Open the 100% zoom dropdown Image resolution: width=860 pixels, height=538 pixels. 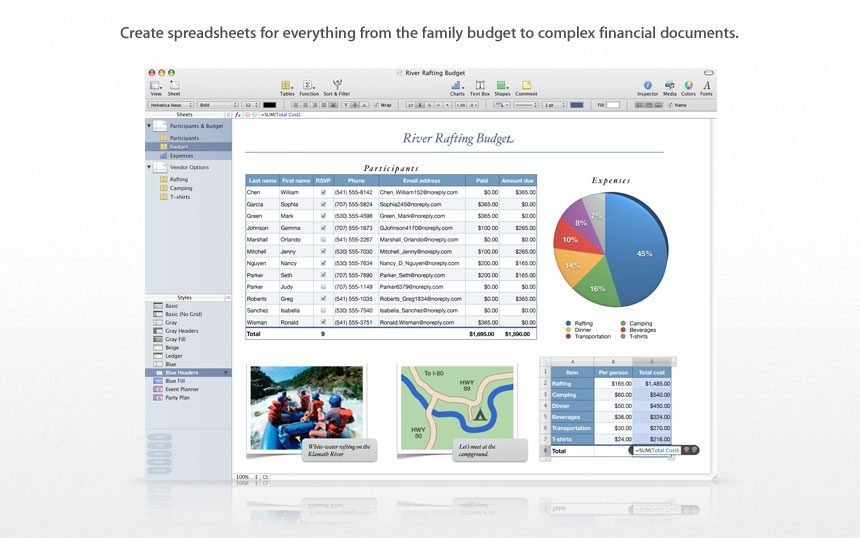[x=247, y=477]
